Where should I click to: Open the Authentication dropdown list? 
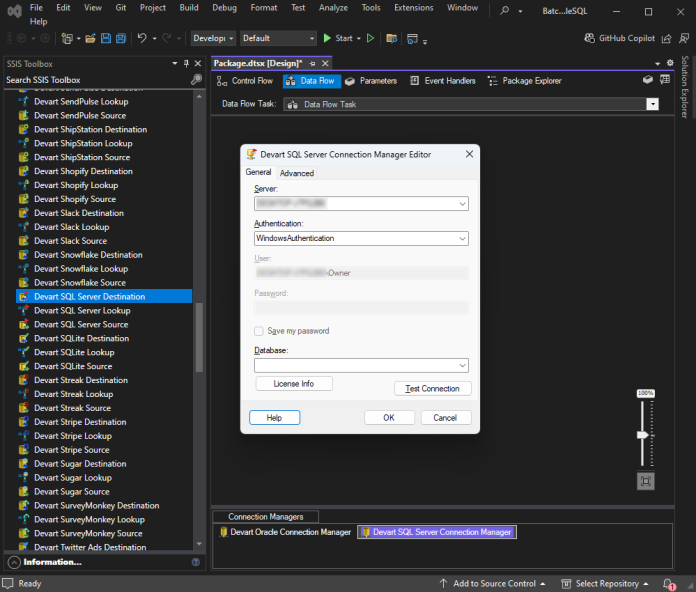(x=462, y=238)
